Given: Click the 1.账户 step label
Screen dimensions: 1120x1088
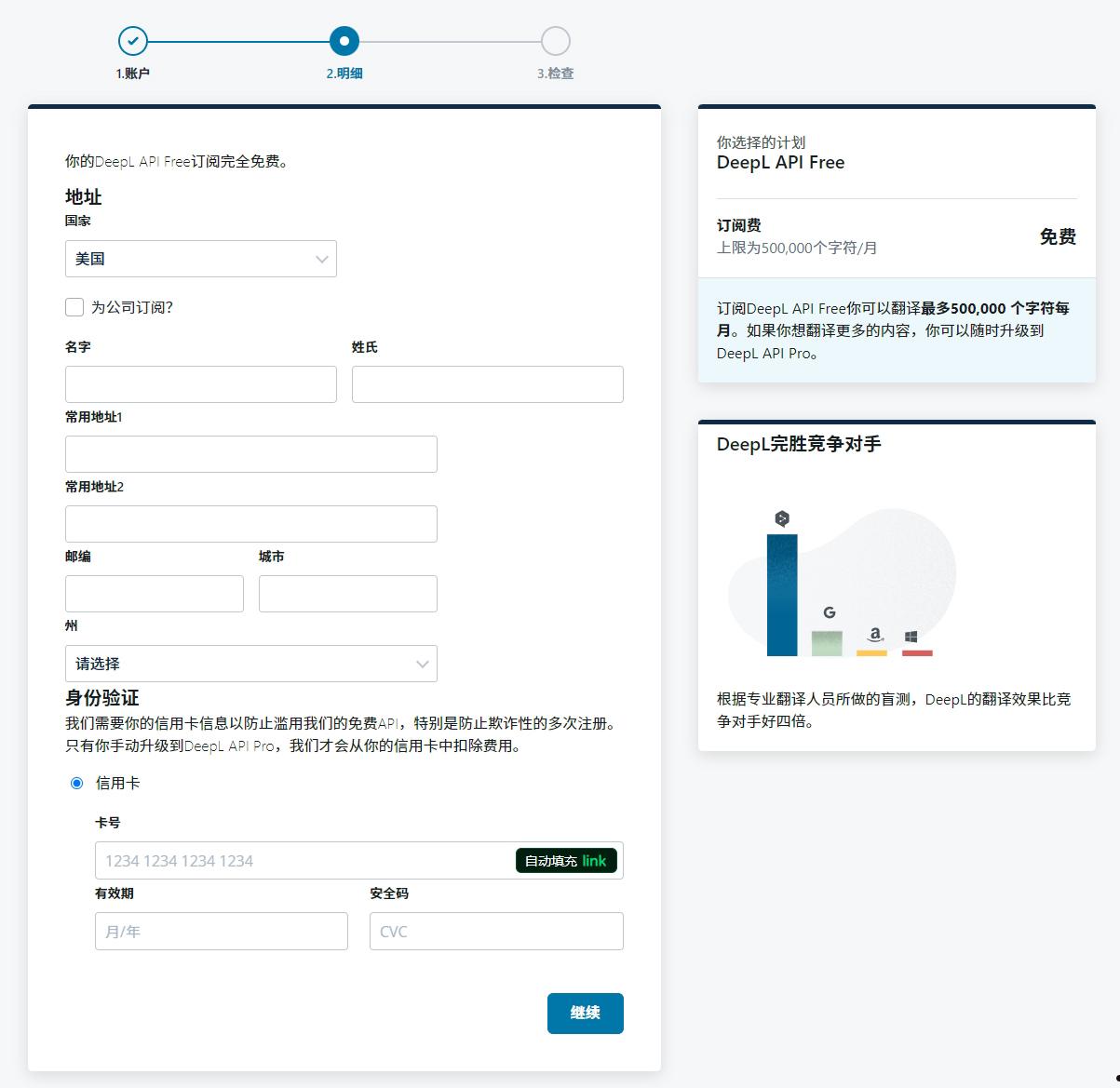Looking at the screenshot, I should coord(133,74).
